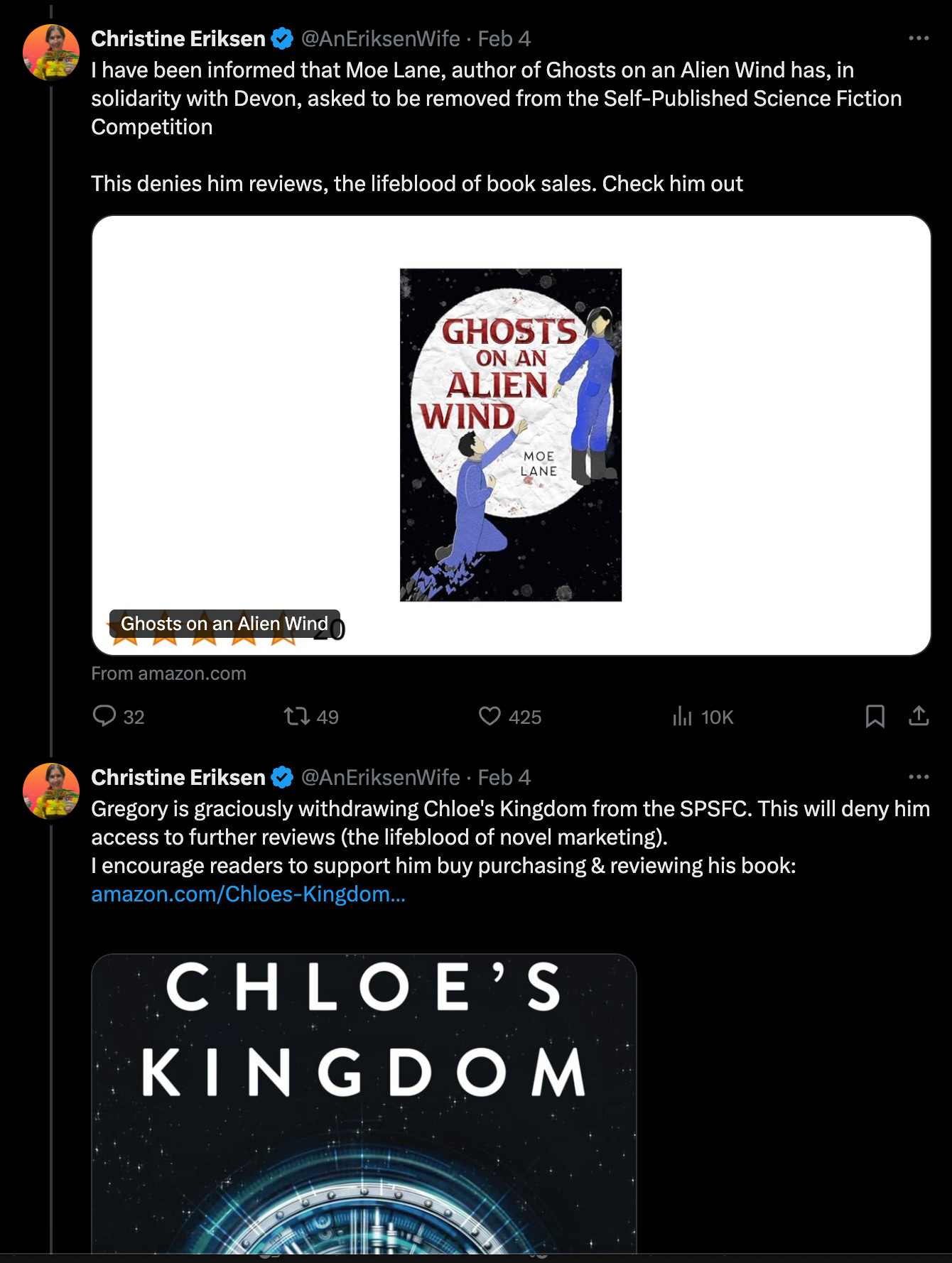The image size is (952, 1263).
Task: Open Ghosts on an Alien Wind book cover
Action: click(x=511, y=435)
